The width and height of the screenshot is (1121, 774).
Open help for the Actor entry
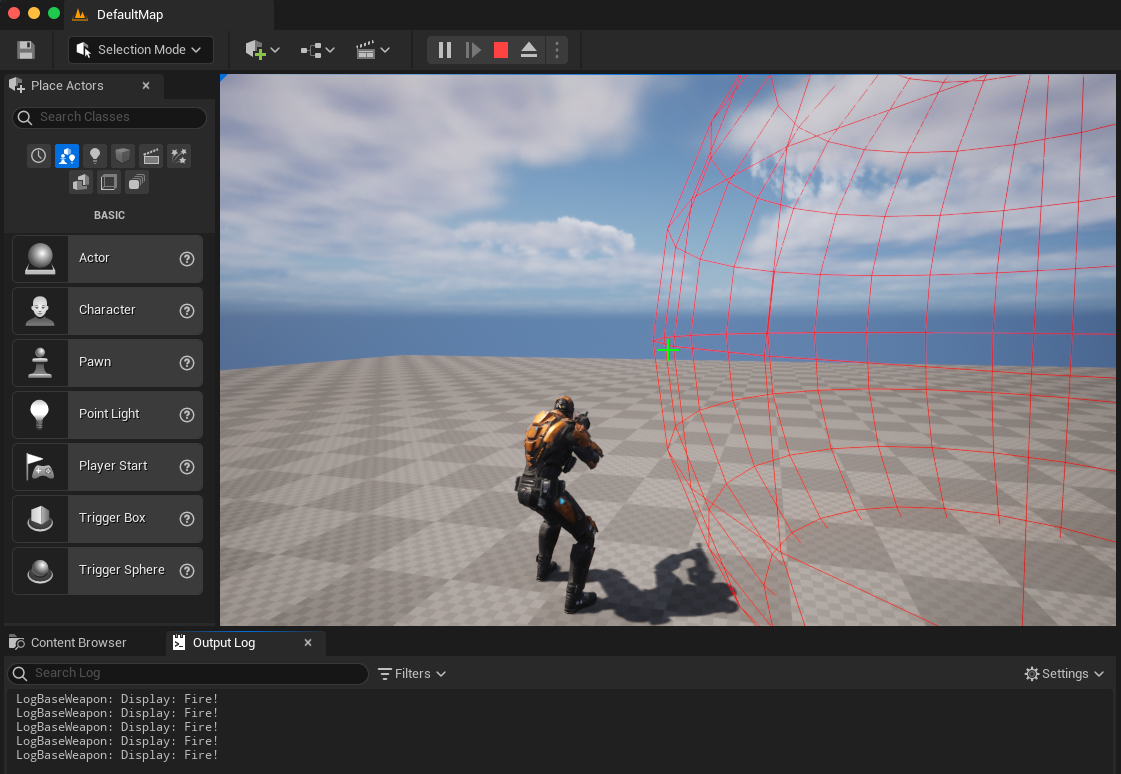187,259
